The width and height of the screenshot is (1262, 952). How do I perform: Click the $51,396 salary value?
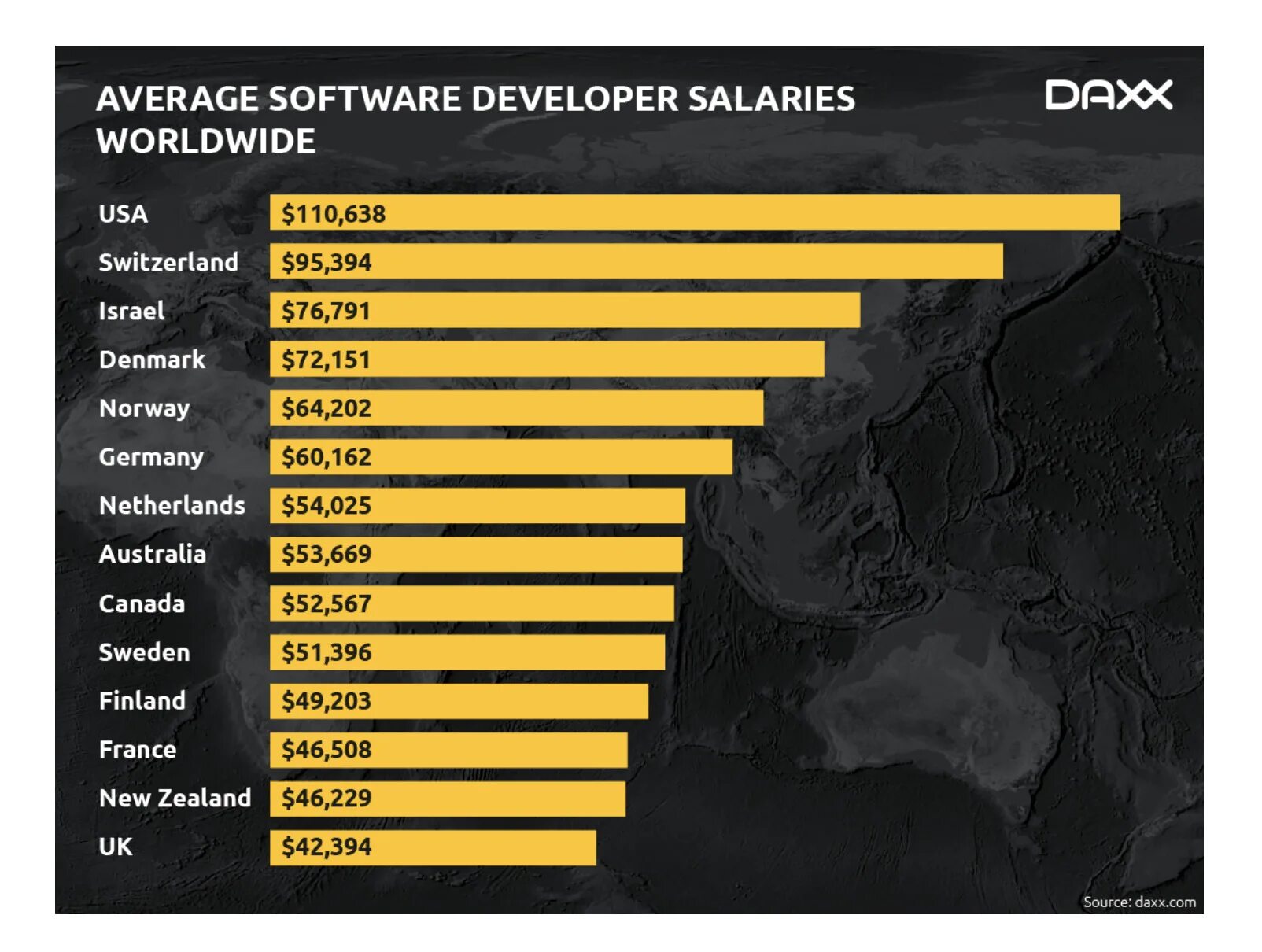tap(327, 653)
